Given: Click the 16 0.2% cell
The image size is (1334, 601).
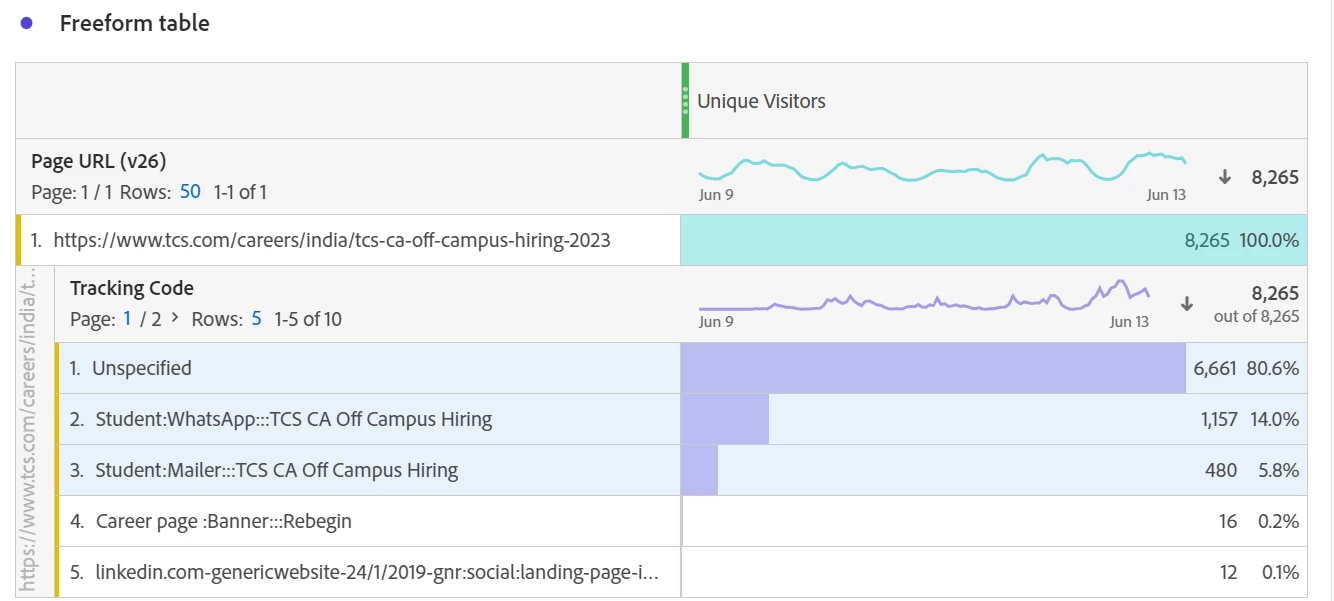Looking at the screenshot, I should (994, 521).
